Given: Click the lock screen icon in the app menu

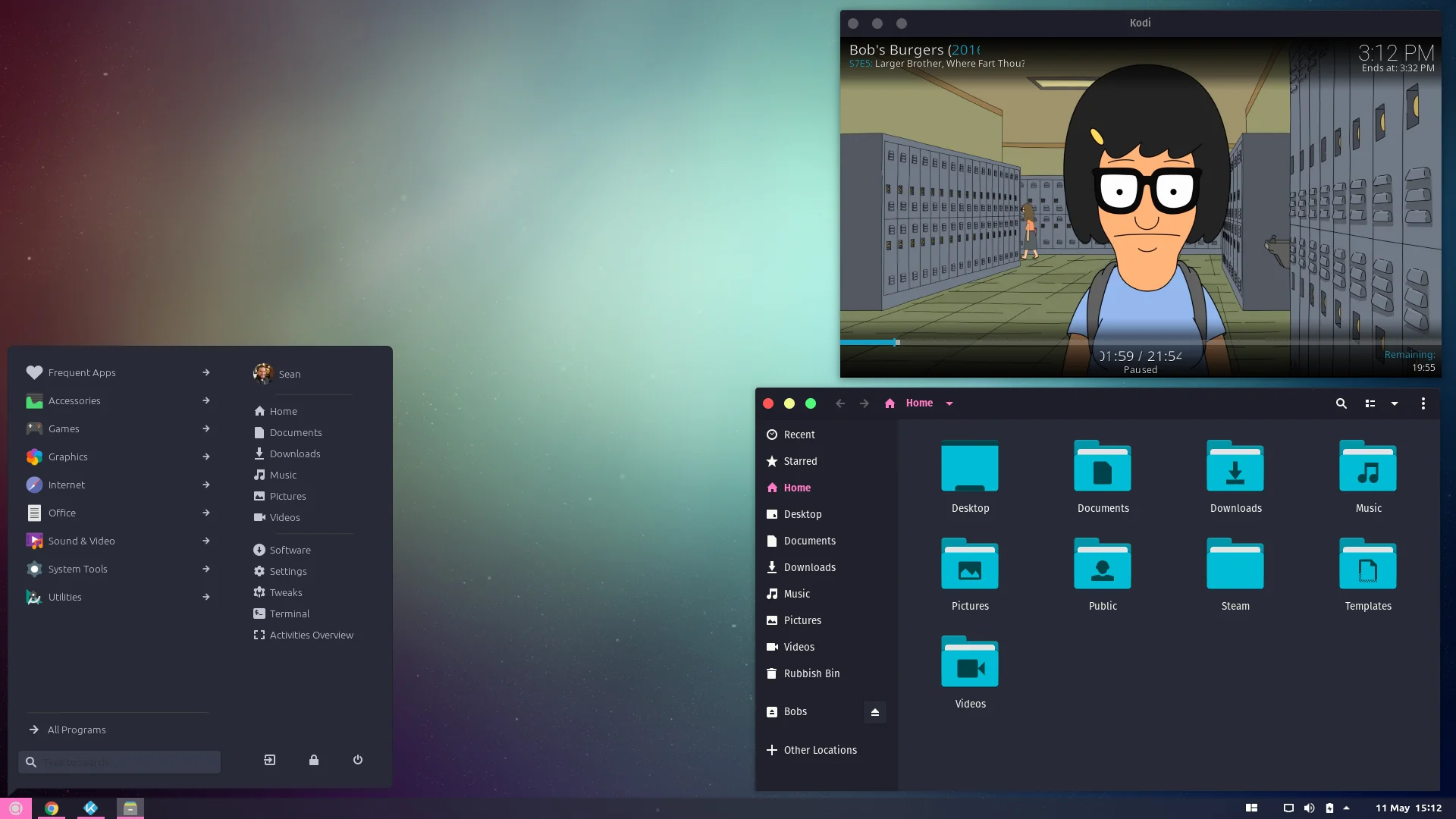Looking at the screenshot, I should click(x=314, y=760).
